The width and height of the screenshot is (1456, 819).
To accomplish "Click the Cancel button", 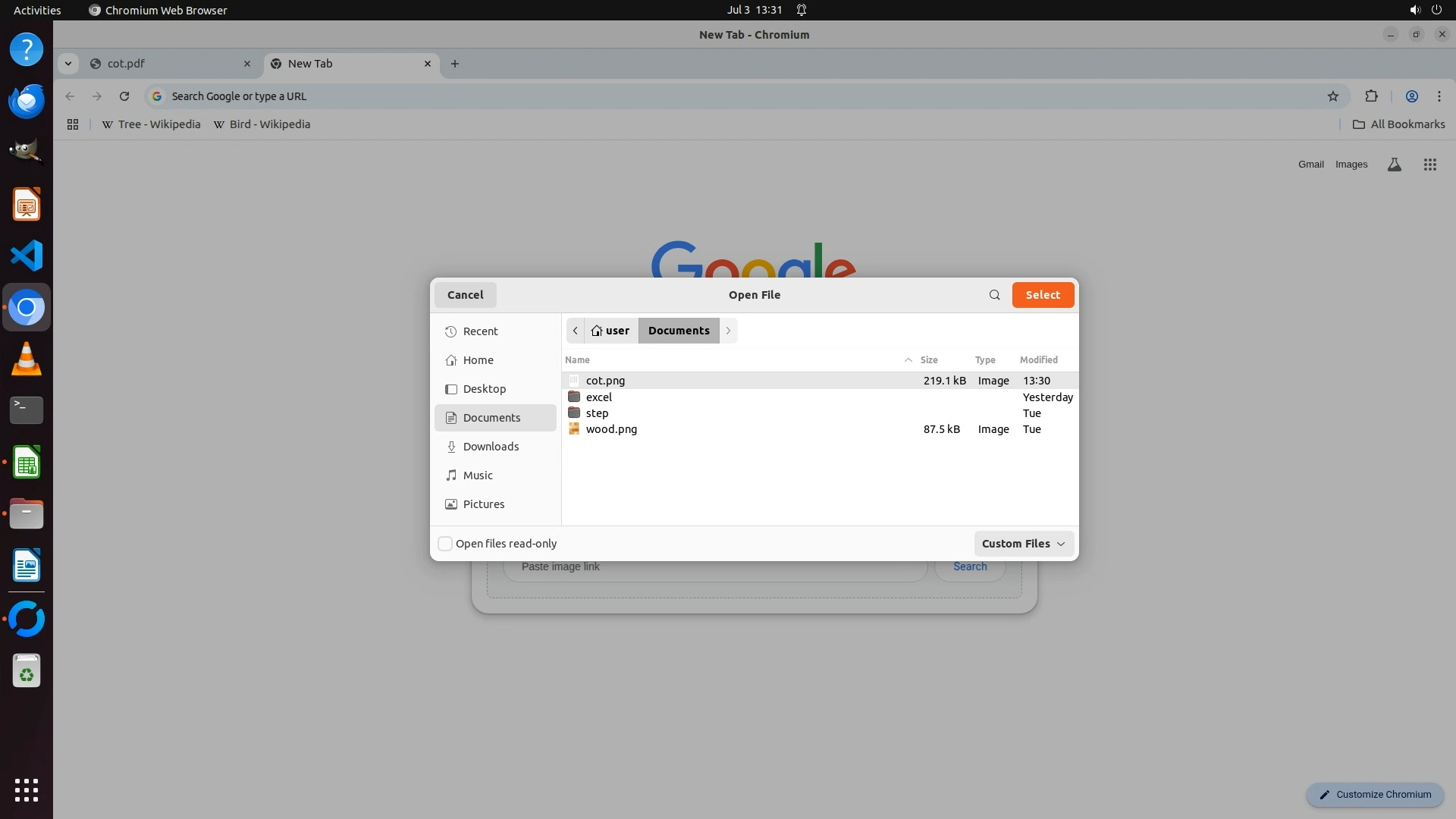I will [x=465, y=295].
